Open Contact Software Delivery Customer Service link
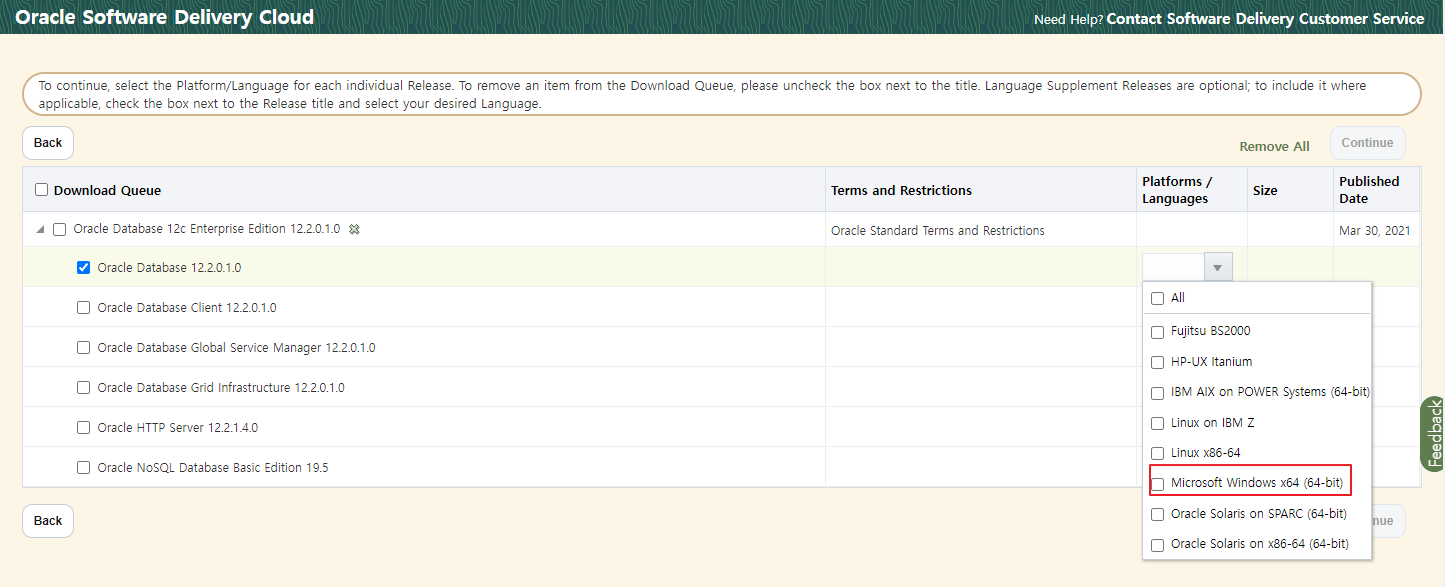The image size is (1445, 587). (x=1265, y=19)
